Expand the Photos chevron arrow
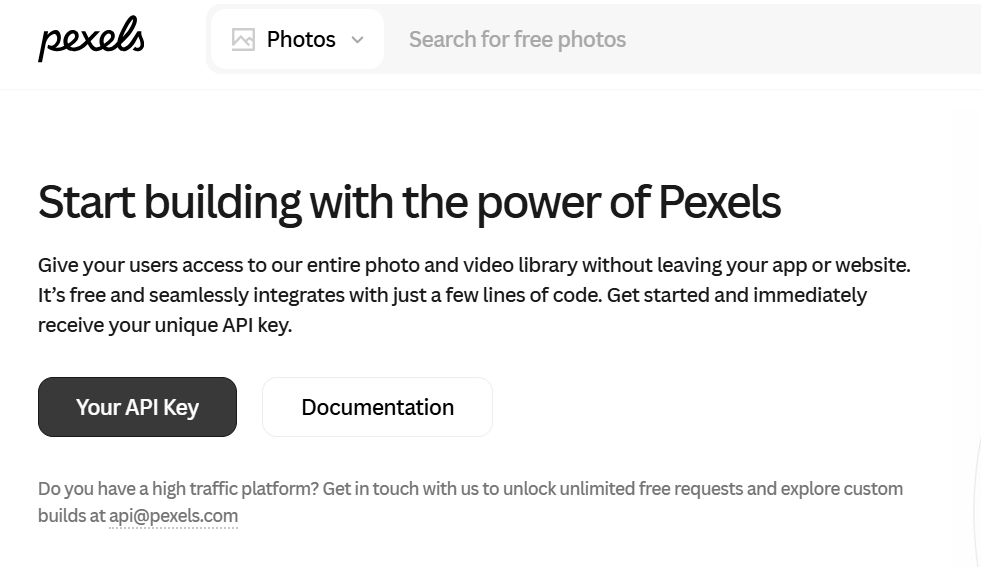Screen dimensions: 981x567 358,40
